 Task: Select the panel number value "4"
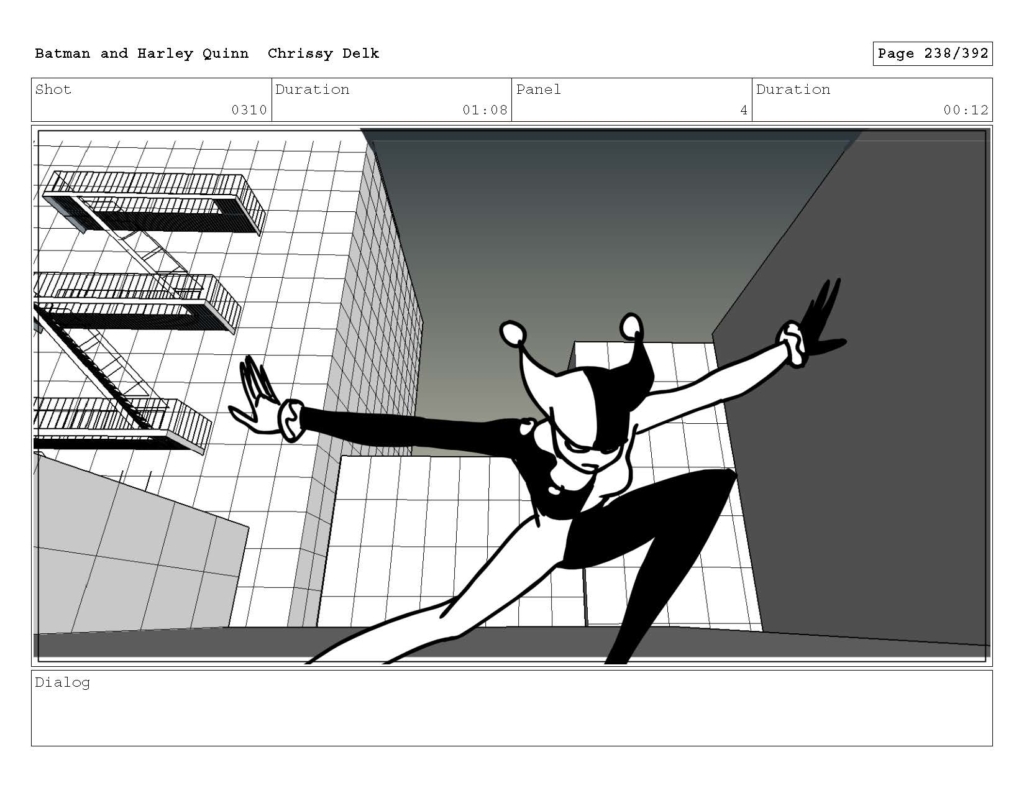744,110
